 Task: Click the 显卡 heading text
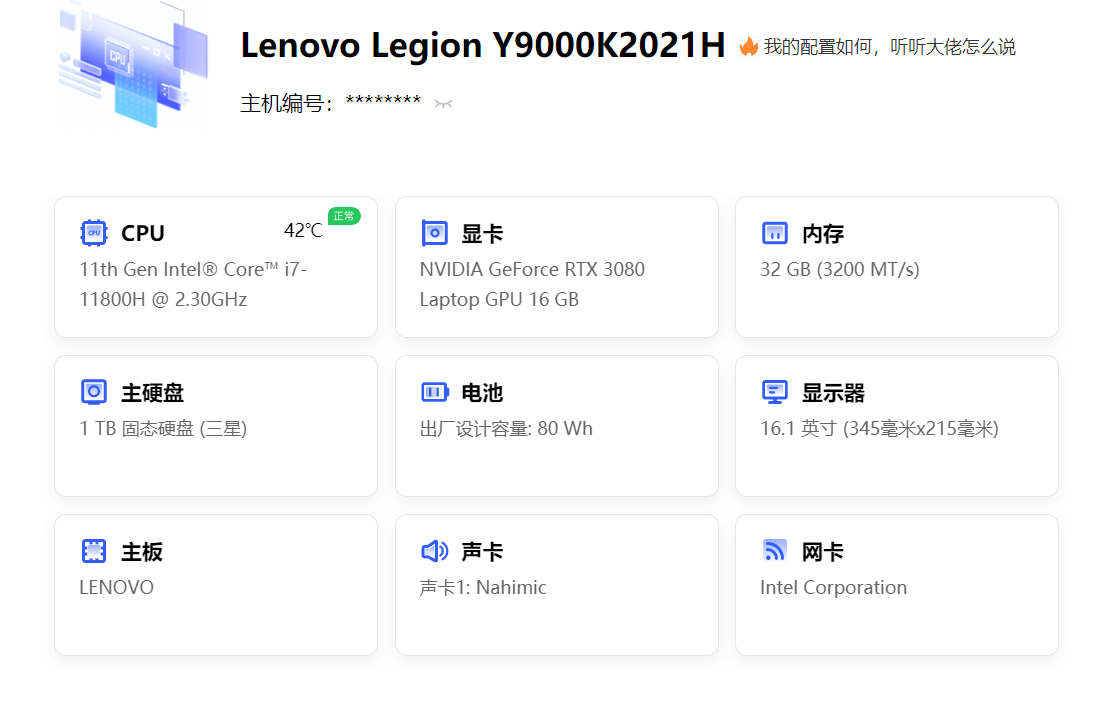(x=482, y=233)
